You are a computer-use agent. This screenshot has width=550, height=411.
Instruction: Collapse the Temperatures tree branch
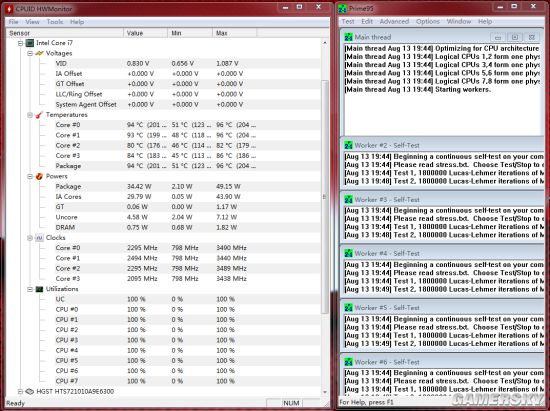click(x=30, y=115)
